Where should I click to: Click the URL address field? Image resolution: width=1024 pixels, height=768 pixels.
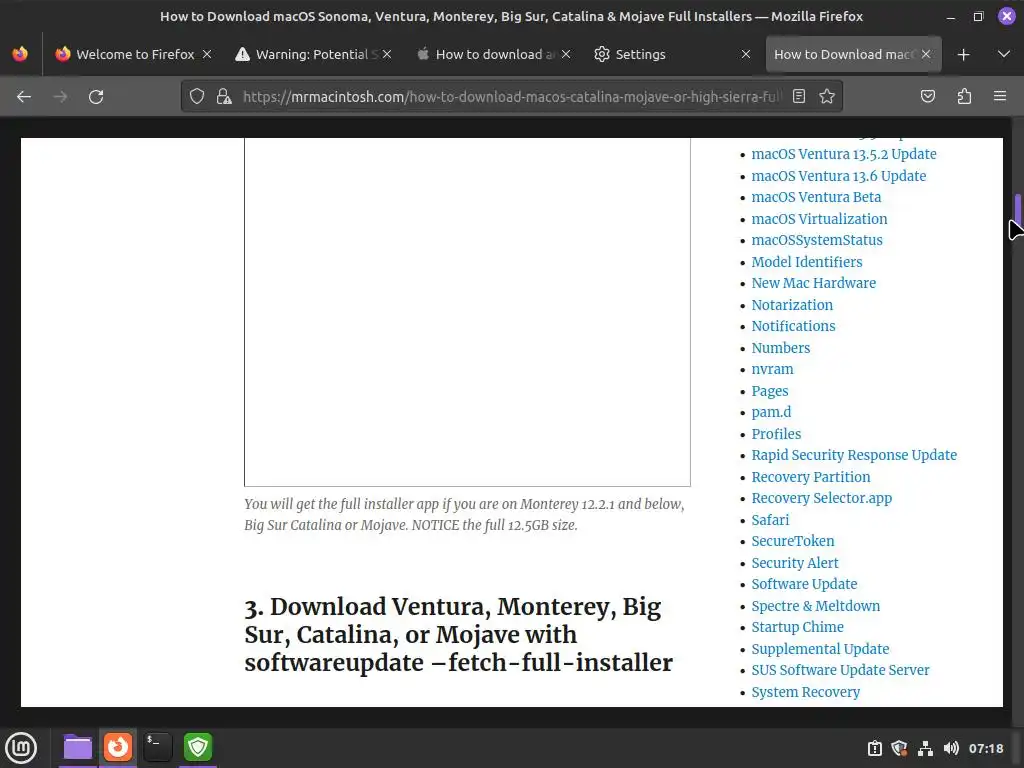(511, 97)
